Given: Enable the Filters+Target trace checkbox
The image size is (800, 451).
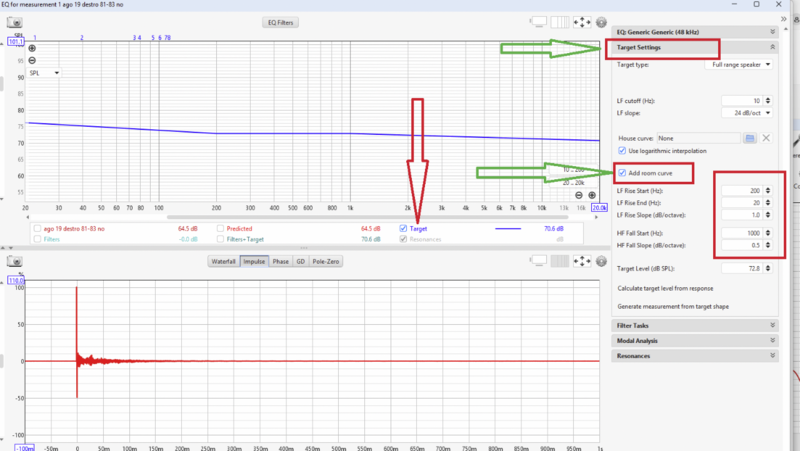Looking at the screenshot, I should 220,239.
